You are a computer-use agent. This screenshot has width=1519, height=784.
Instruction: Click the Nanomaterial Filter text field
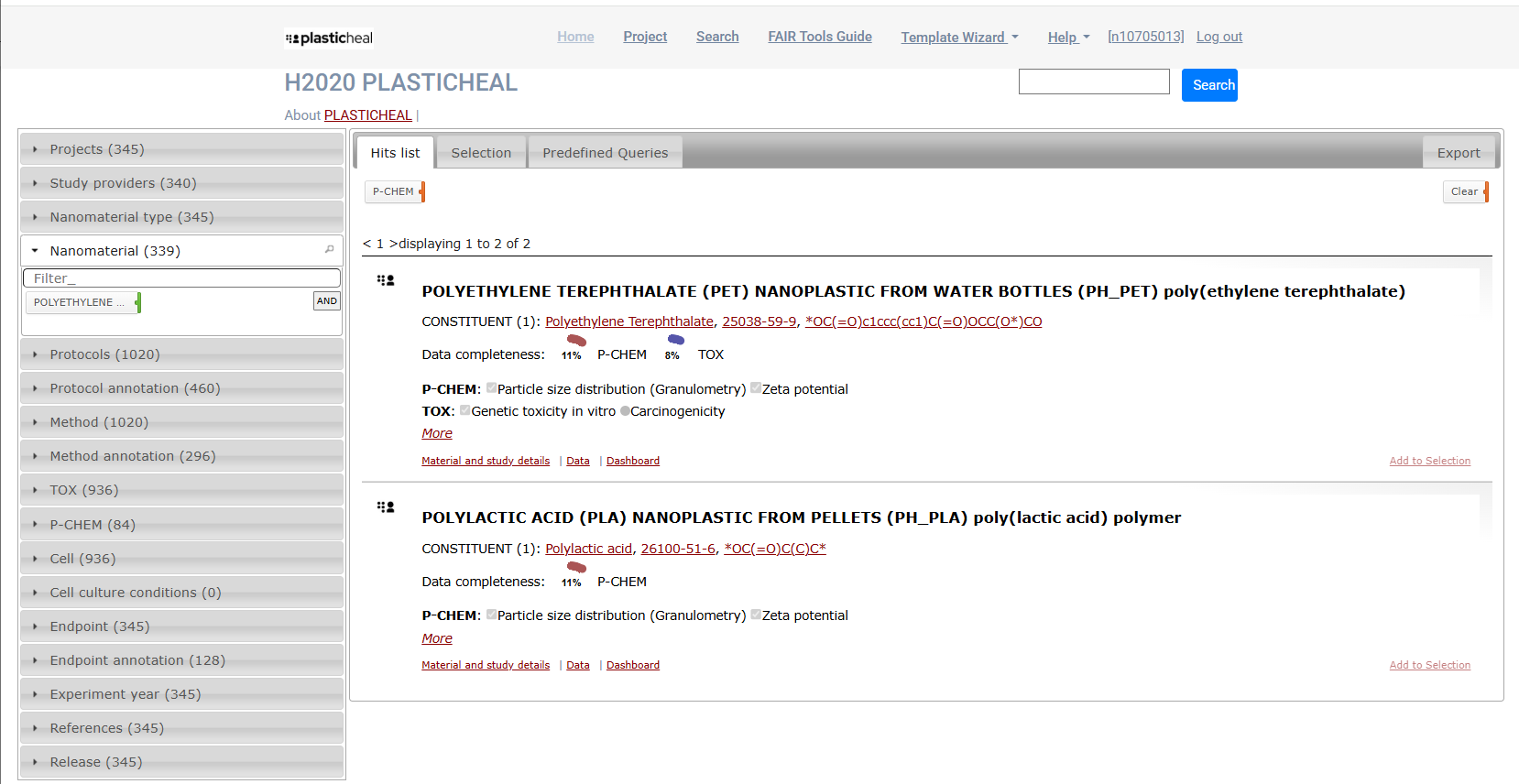point(181,278)
